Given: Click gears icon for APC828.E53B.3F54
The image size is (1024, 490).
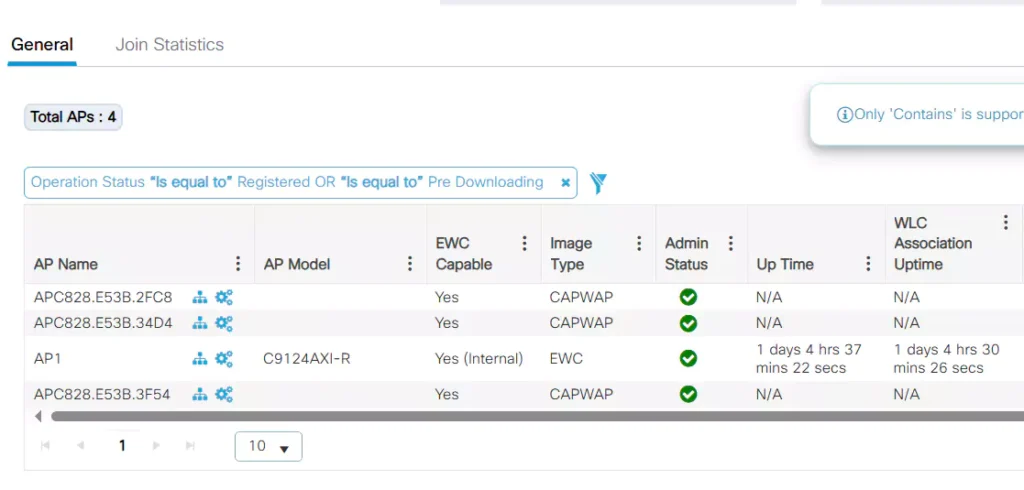Looking at the screenshot, I should point(224,394).
